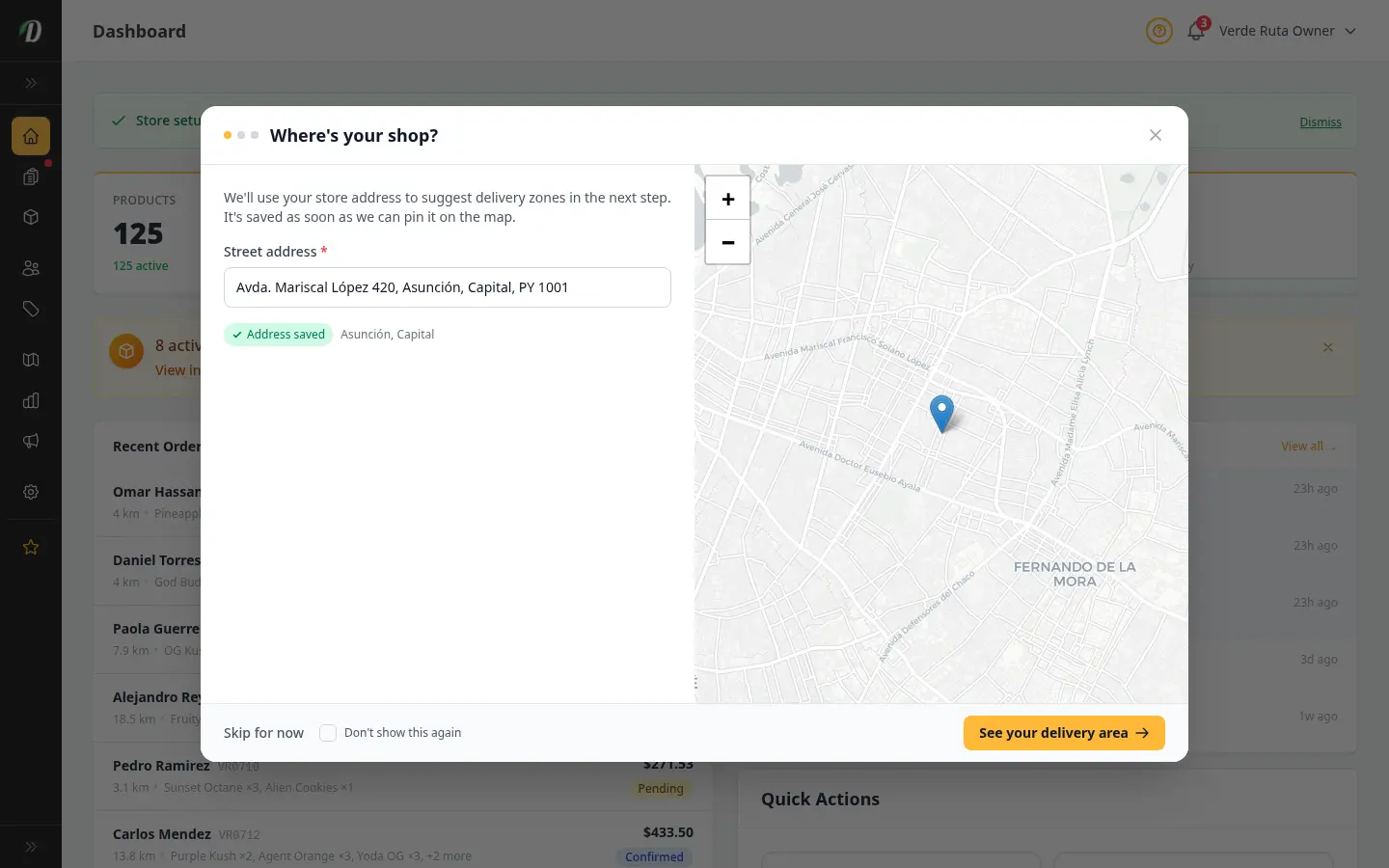Close the Where's your shop dialog

1156,135
